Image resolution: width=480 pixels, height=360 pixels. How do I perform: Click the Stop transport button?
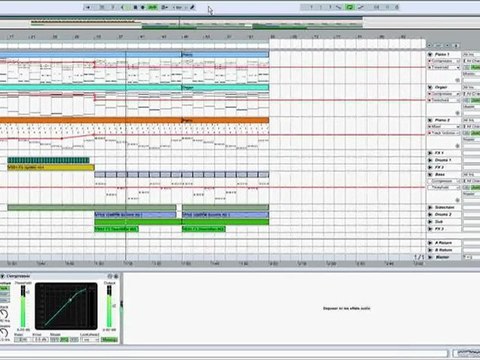(x=135, y=7)
